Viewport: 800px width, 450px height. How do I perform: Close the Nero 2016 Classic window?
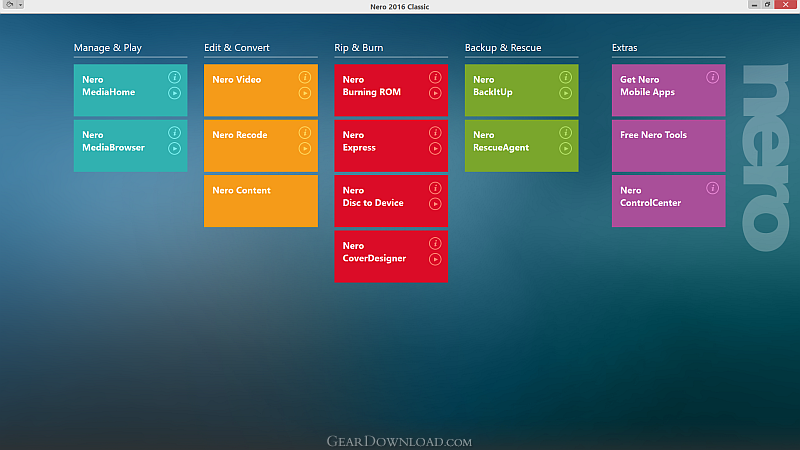(x=786, y=5)
